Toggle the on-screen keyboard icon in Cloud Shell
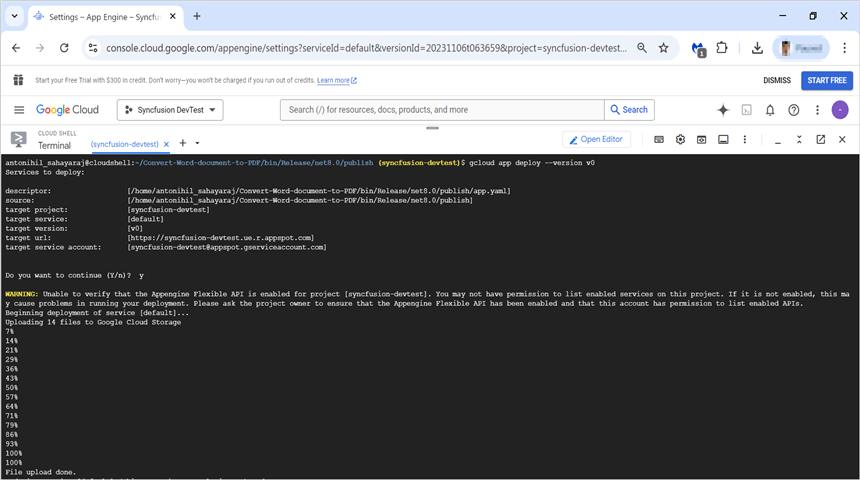860x480 pixels. pos(659,140)
